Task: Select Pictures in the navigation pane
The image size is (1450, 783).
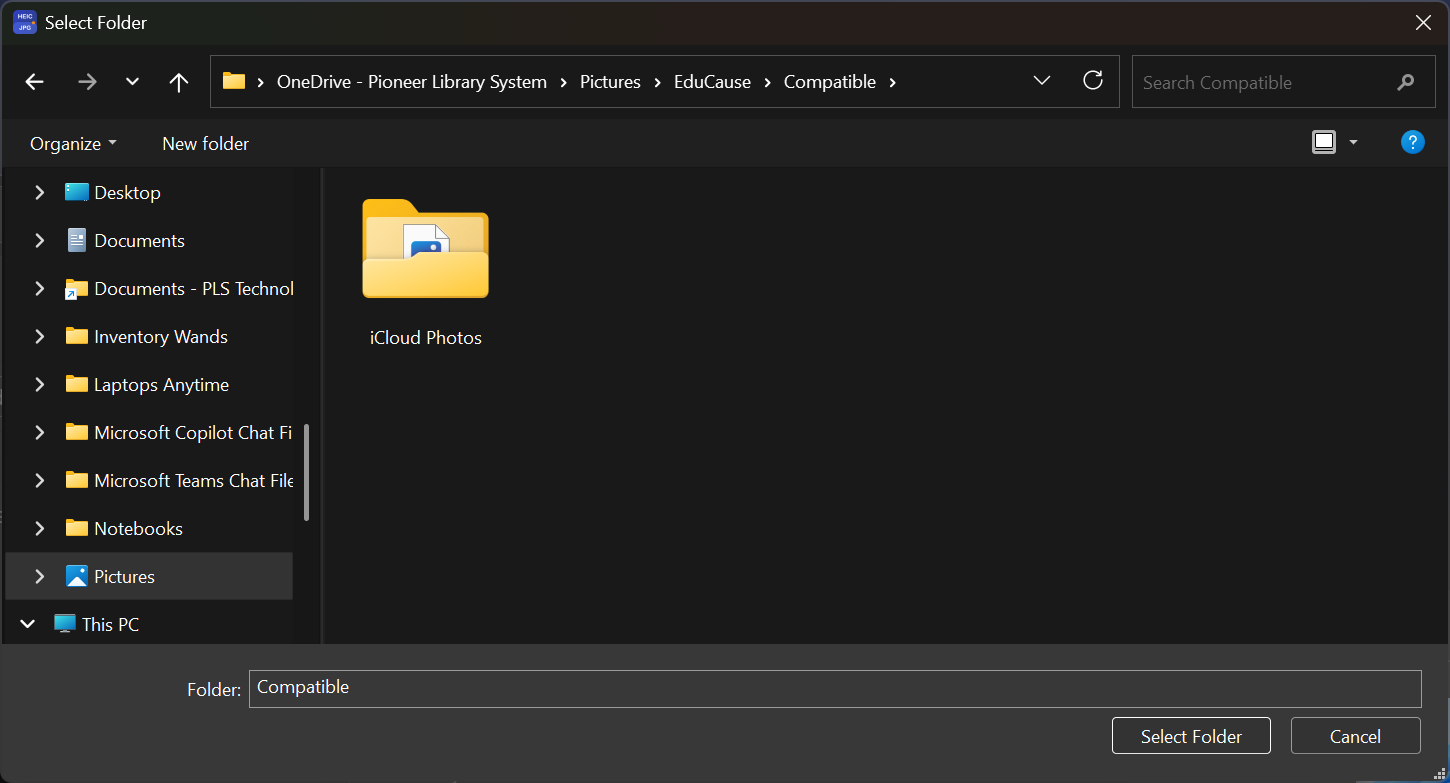Action: 124,576
